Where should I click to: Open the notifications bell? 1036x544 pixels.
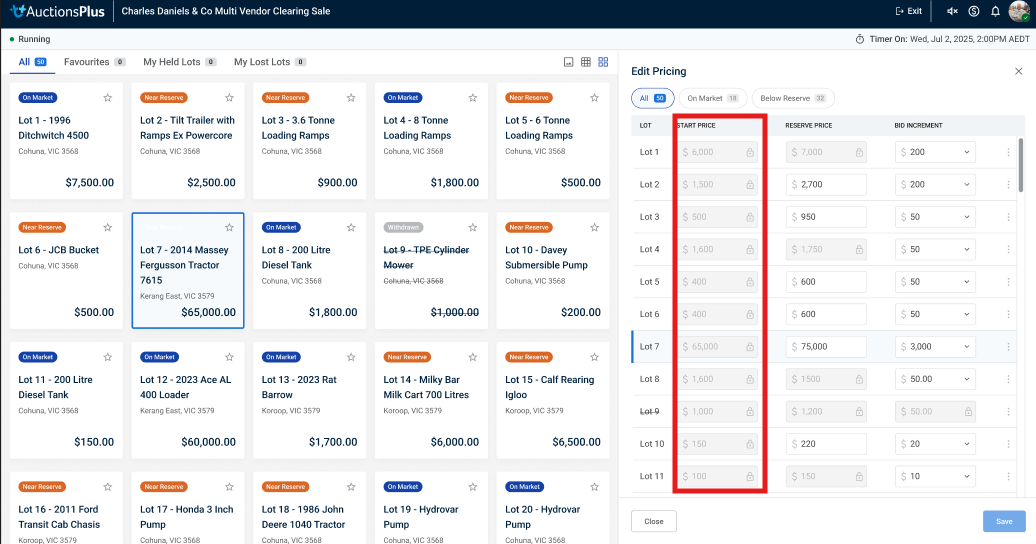pos(995,11)
